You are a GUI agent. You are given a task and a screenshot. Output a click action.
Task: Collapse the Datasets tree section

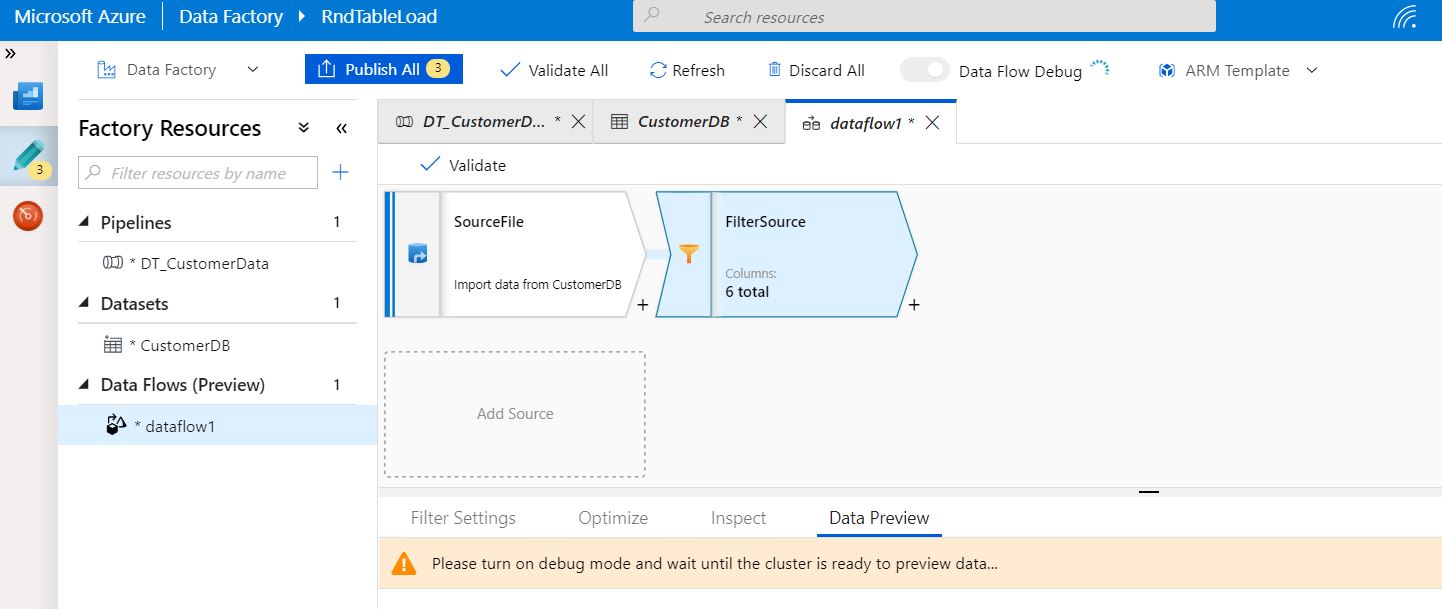(84, 303)
